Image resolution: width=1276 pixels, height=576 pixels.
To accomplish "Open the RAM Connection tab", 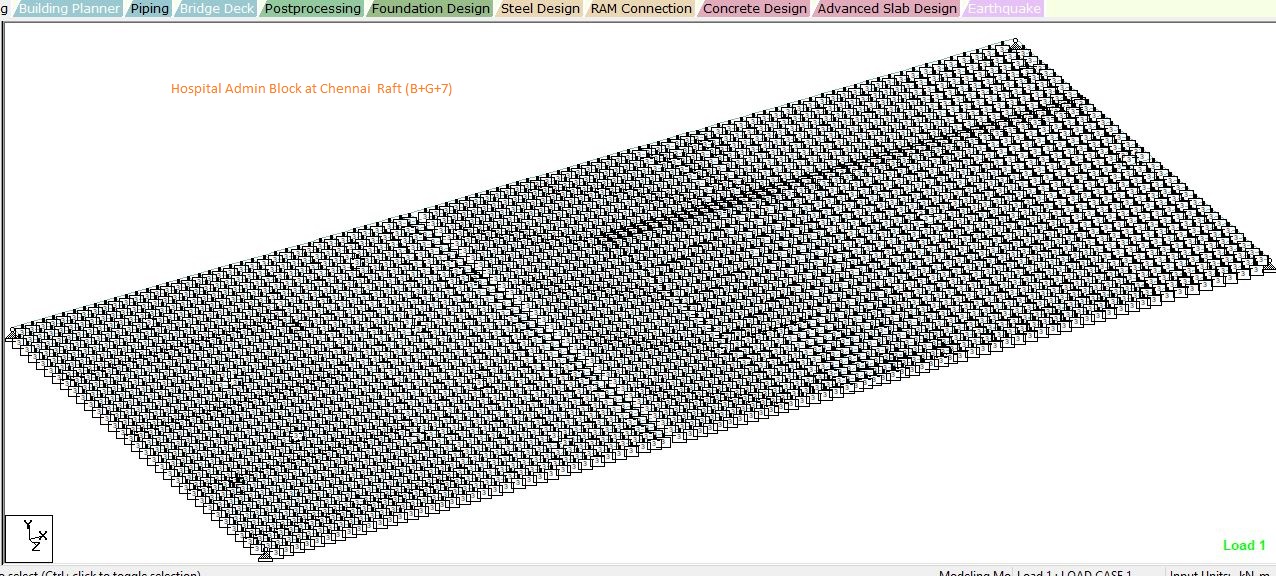I will click(640, 9).
